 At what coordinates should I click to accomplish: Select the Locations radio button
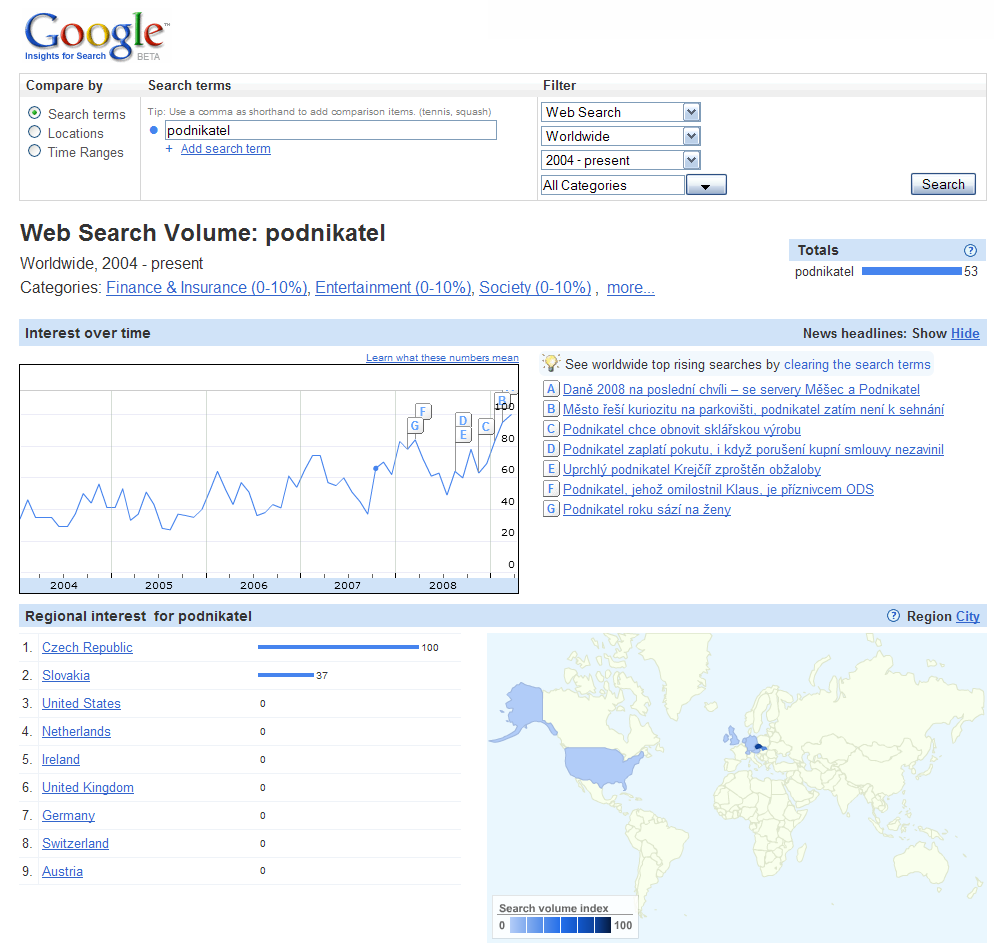coord(34,132)
